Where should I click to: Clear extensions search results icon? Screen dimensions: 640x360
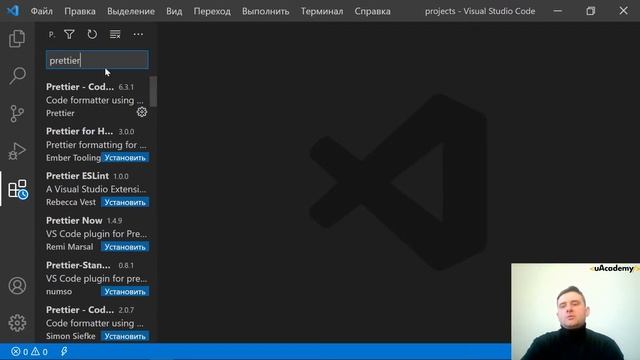(x=115, y=34)
